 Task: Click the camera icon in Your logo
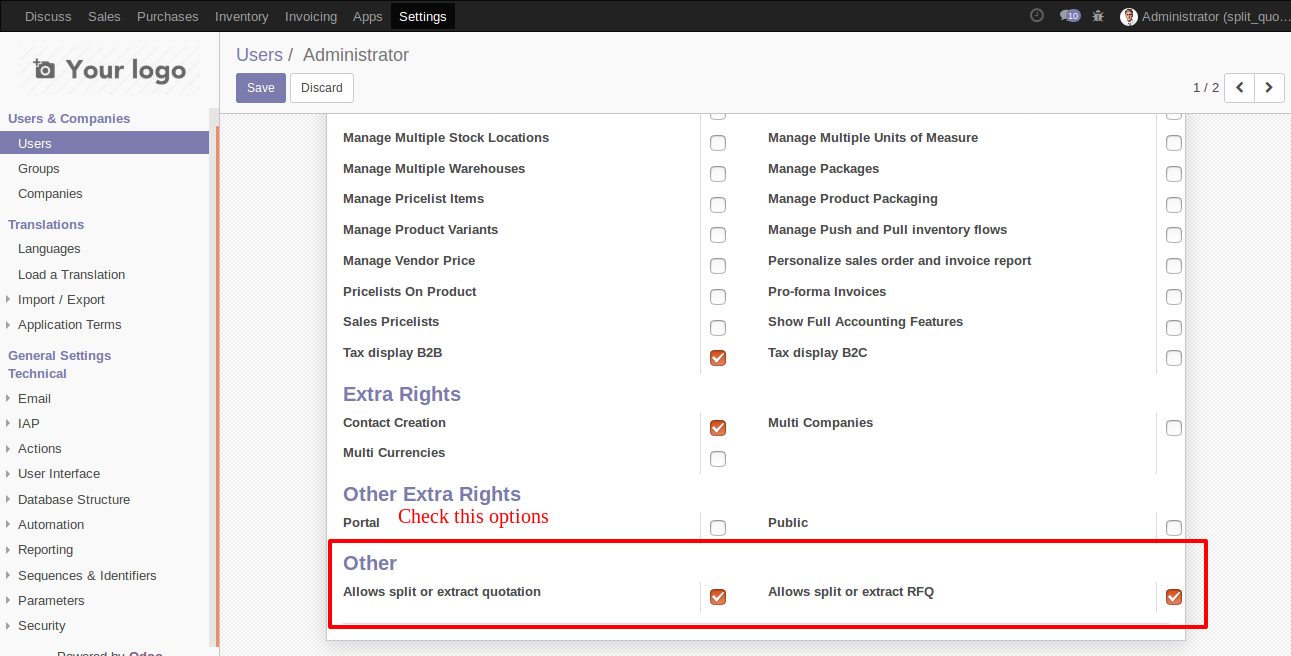[44, 69]
